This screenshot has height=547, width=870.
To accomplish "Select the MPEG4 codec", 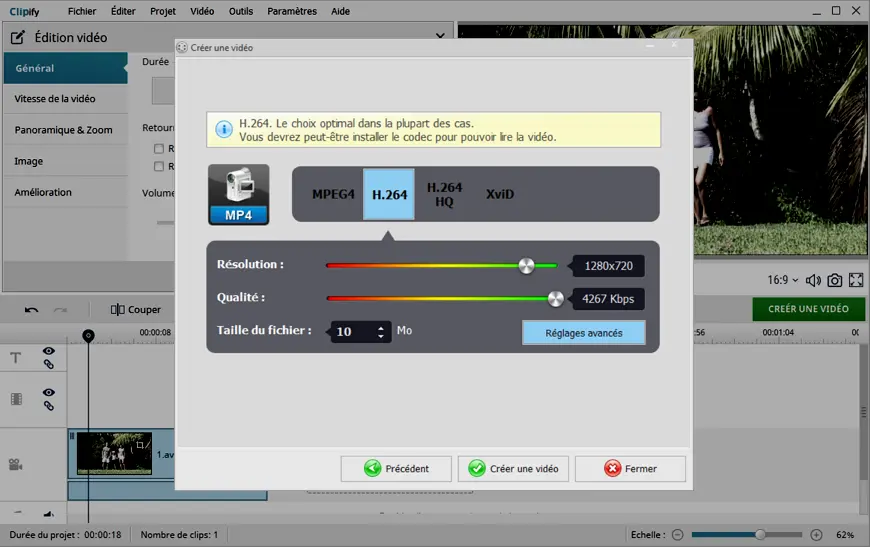I will [333, 194].
